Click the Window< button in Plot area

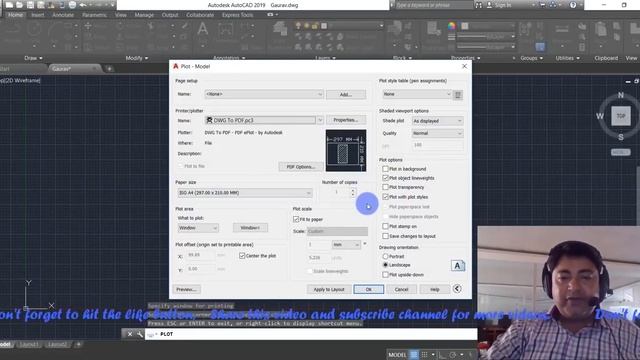[x=250, y=228]
